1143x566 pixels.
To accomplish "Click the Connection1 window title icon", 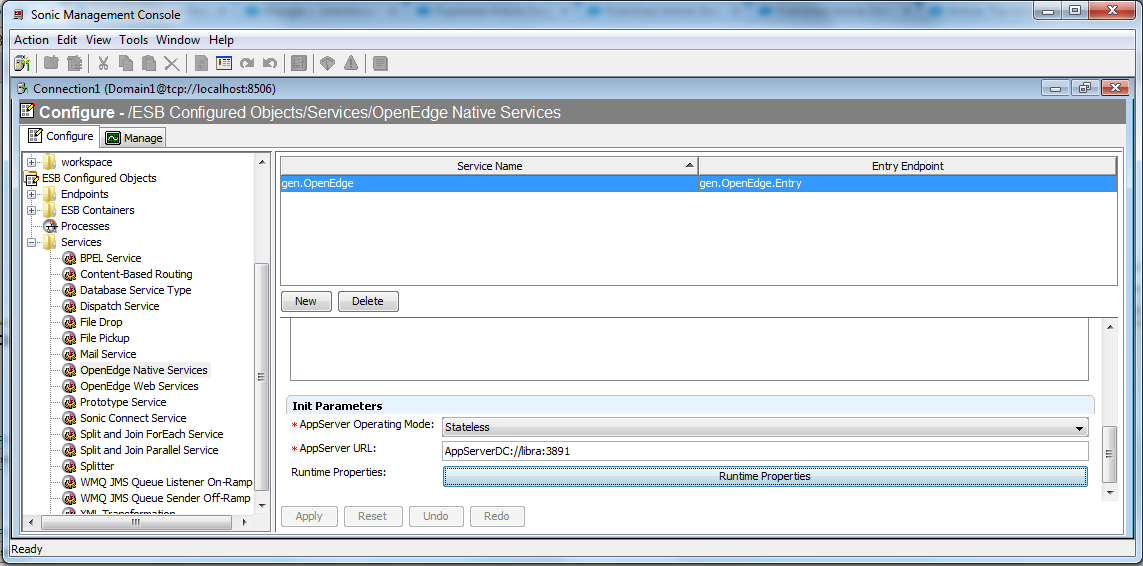I will point(25,88).
